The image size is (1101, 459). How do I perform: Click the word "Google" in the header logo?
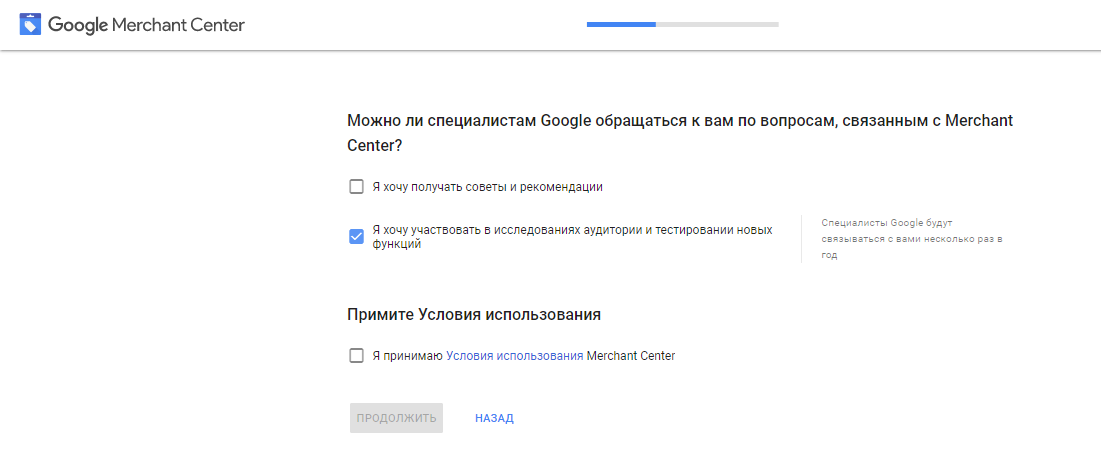click(x=78, y=26)
